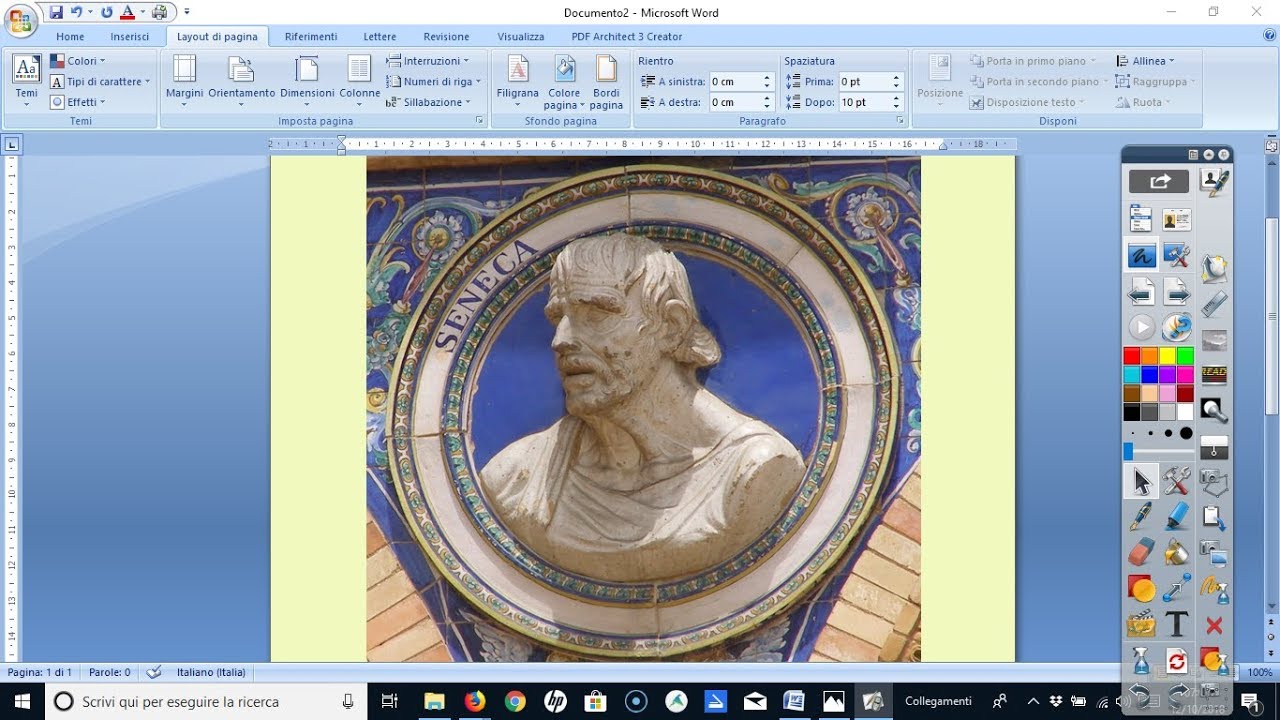Viewport: 1280px width, 720px height.
Task: Click the taskbar search box
Action: (207, 701)
